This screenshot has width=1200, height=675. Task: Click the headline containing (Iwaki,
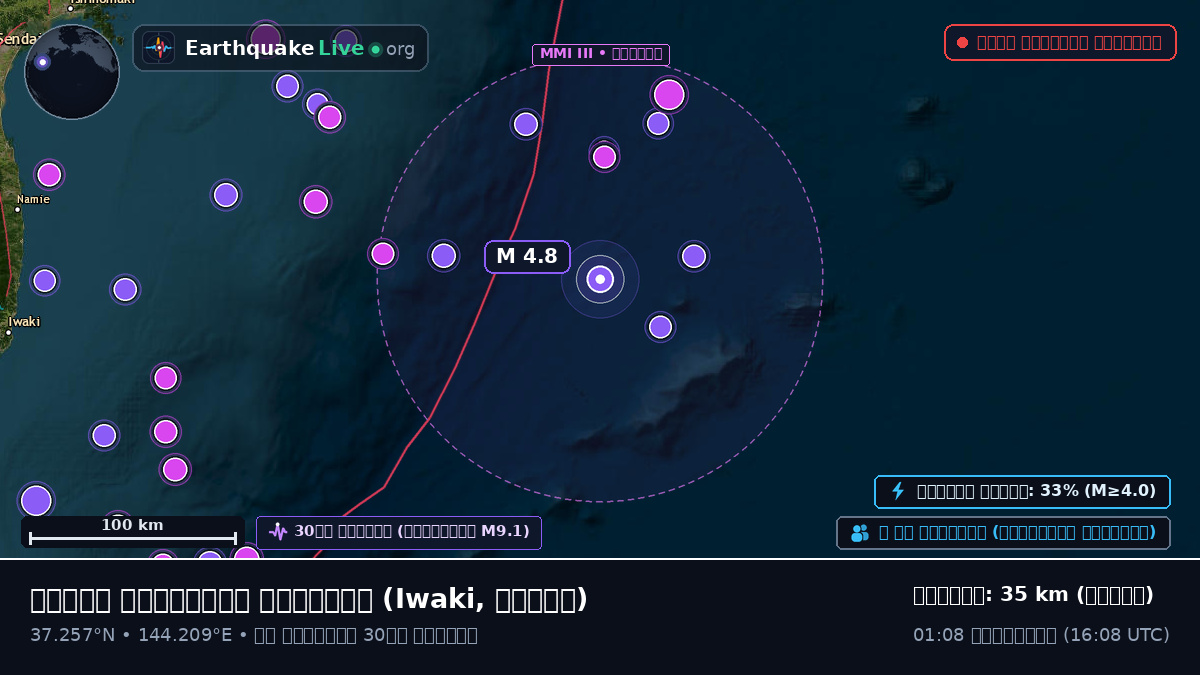click(x=309, y=600)
